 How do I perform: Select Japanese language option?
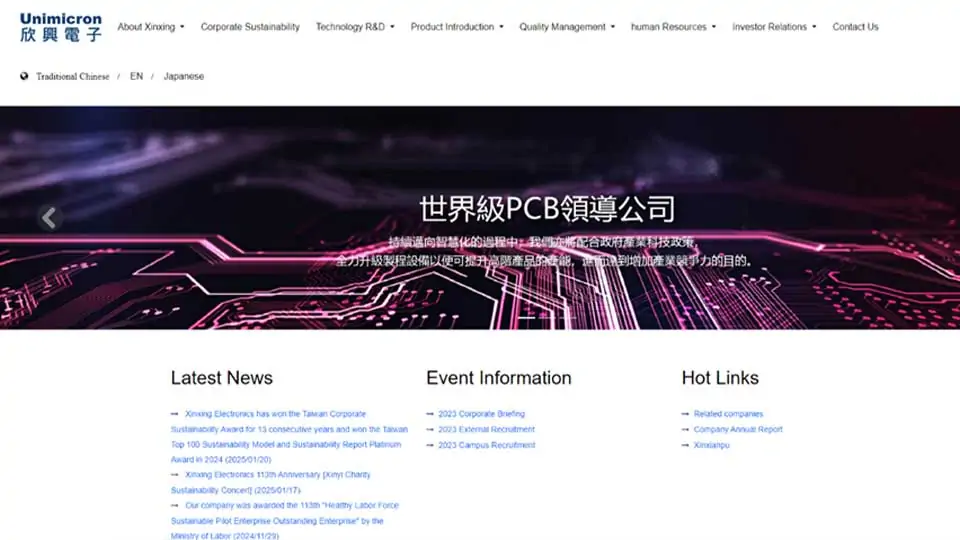pos(184,76)
